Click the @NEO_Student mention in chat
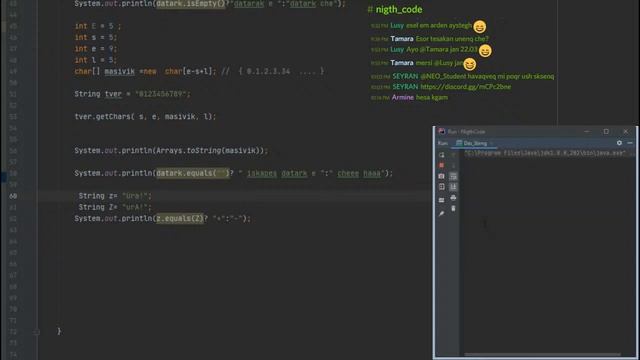640x360 pixels. pyautogui.click(x=443, y=76)
